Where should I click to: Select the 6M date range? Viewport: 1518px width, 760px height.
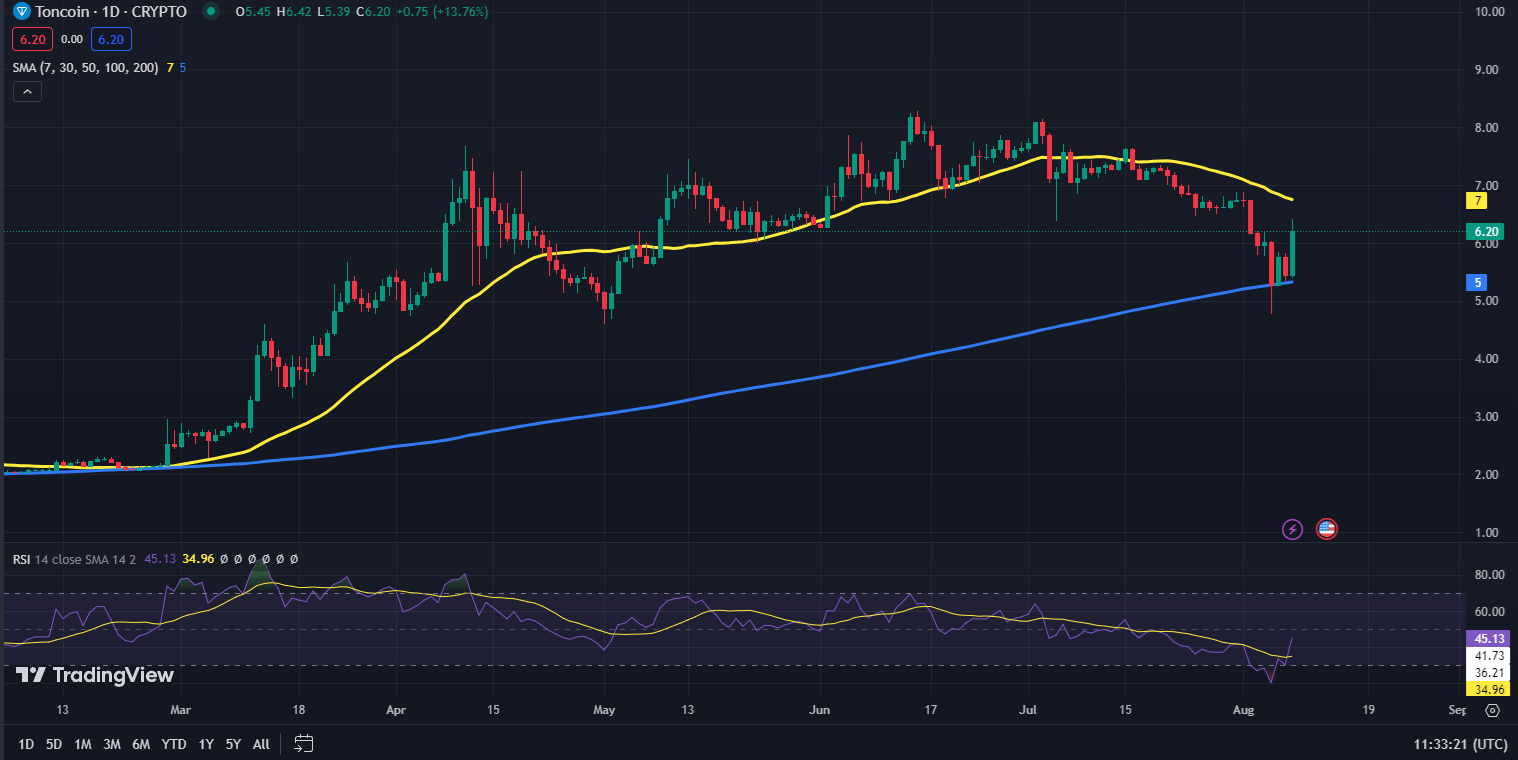click(141, 744)
